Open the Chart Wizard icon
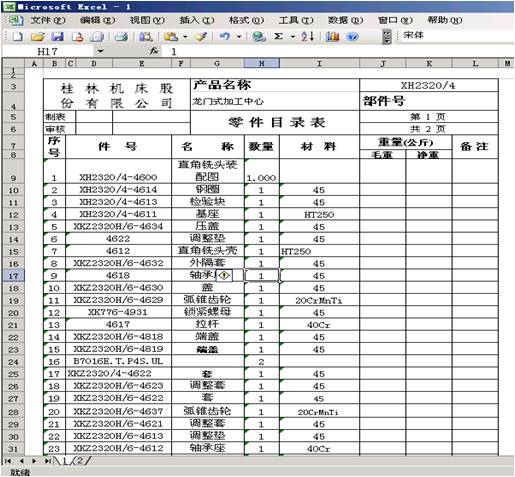The image size is (515, 477). 332,36
